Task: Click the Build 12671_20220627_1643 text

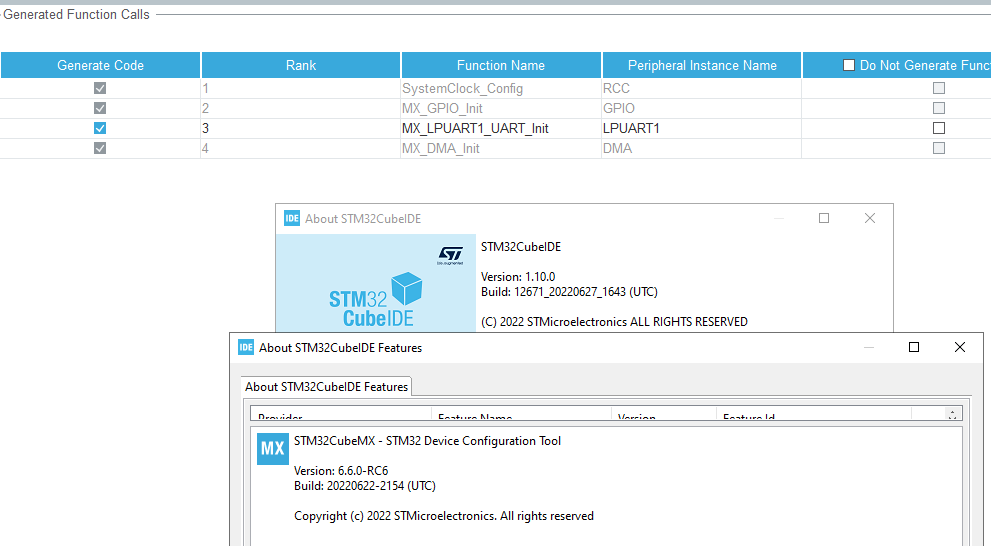Action: tap(569, 292)
